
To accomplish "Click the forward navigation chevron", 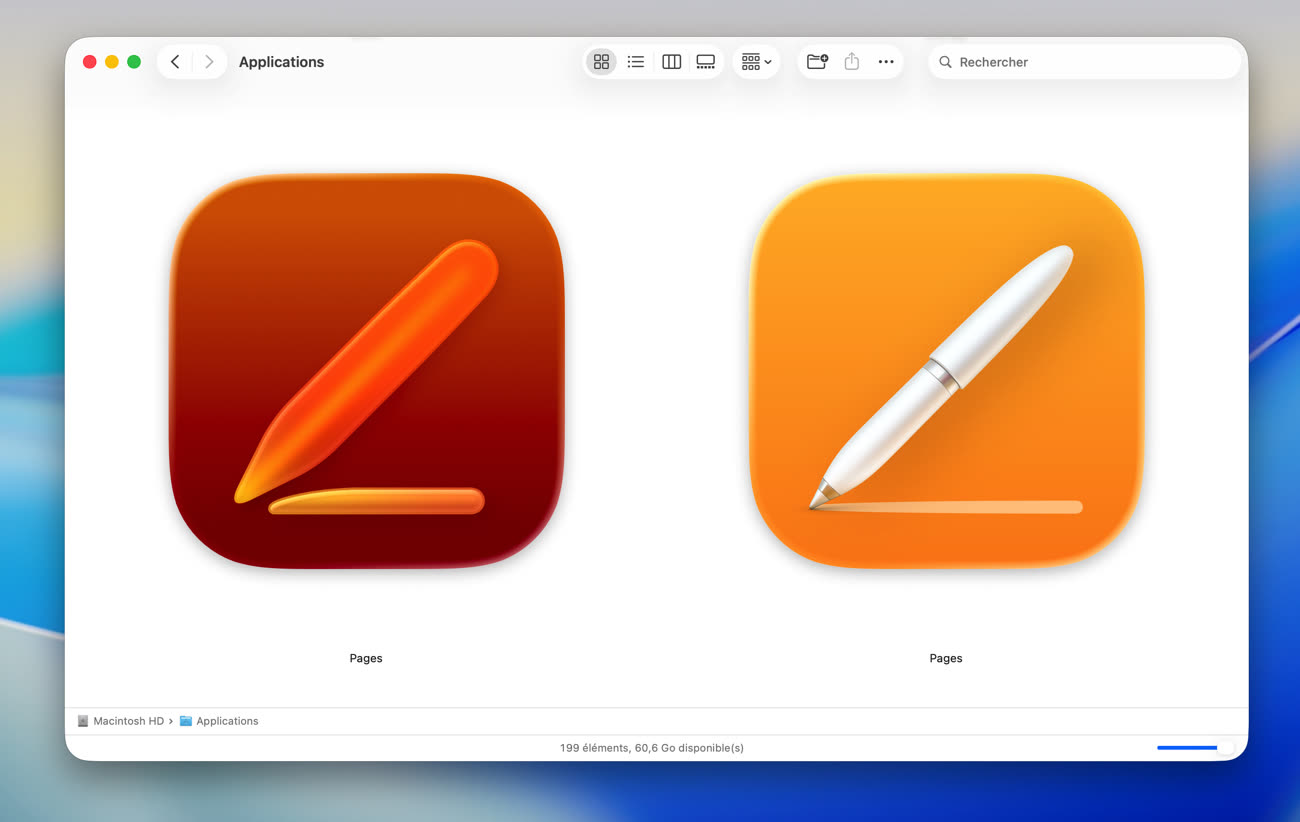I will point(208,62).
